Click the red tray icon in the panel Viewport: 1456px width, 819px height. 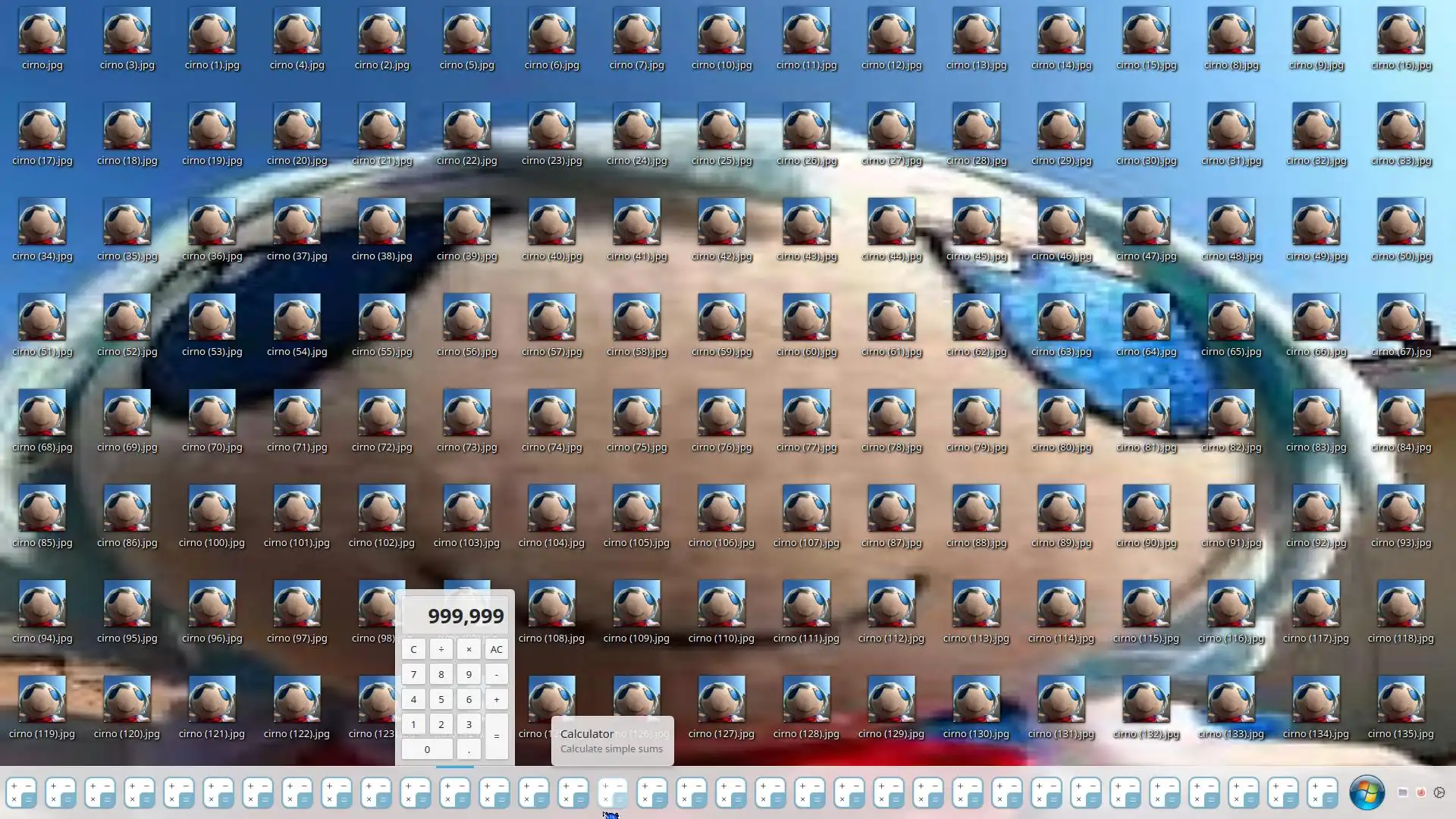pos(1421,792)
